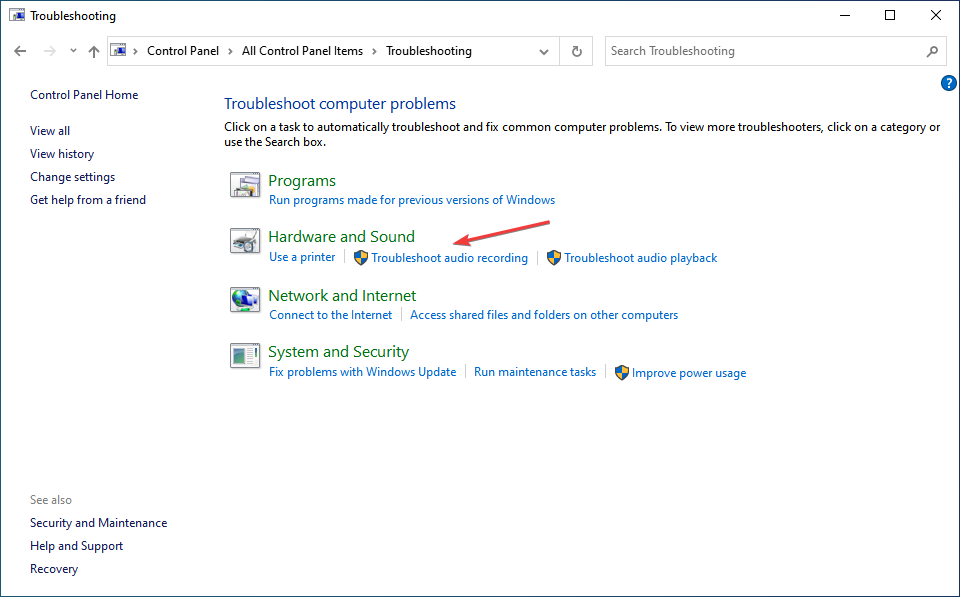Image resolution: width=960 pixels, height=597 pixels.
Task: Open Control Panel Home
Action: click(84, 95)
